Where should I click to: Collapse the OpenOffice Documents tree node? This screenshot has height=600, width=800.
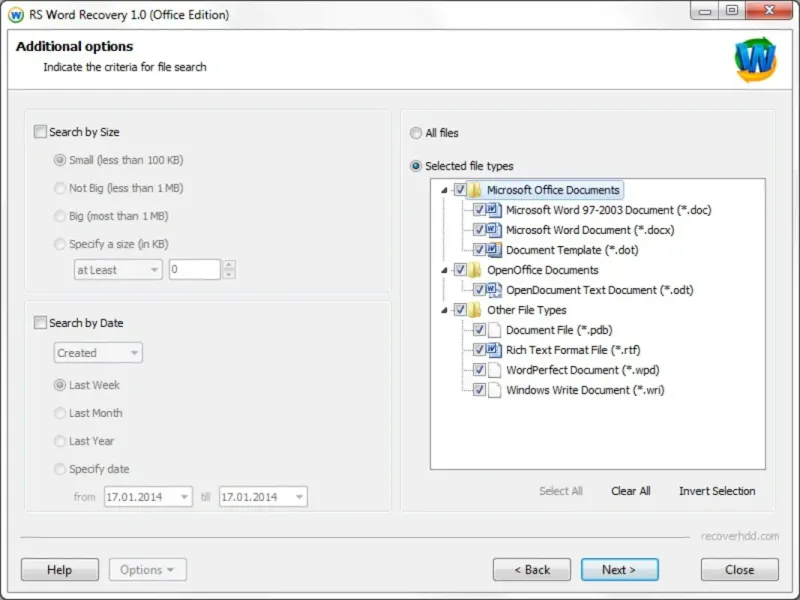(444, 270)
